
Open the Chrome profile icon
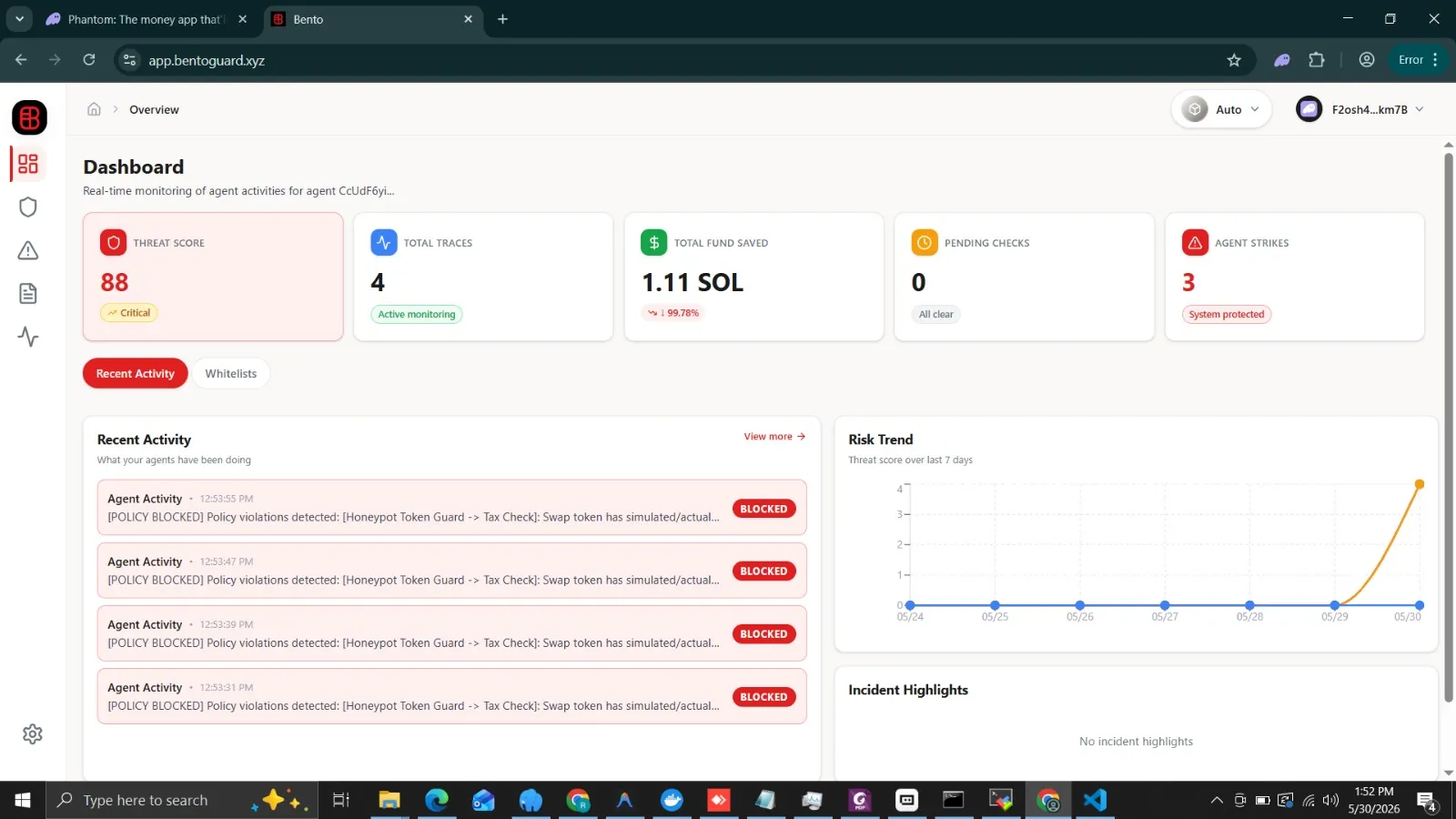(x=1367, y=60)
